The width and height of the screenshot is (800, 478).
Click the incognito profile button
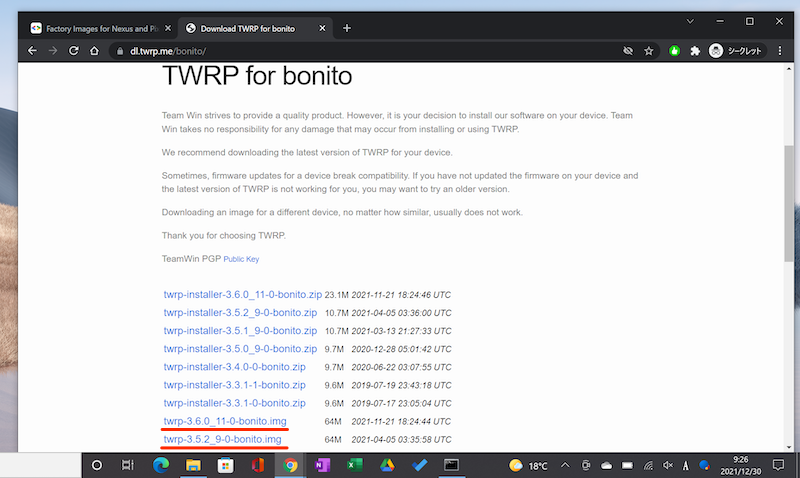tap(737, 50)
